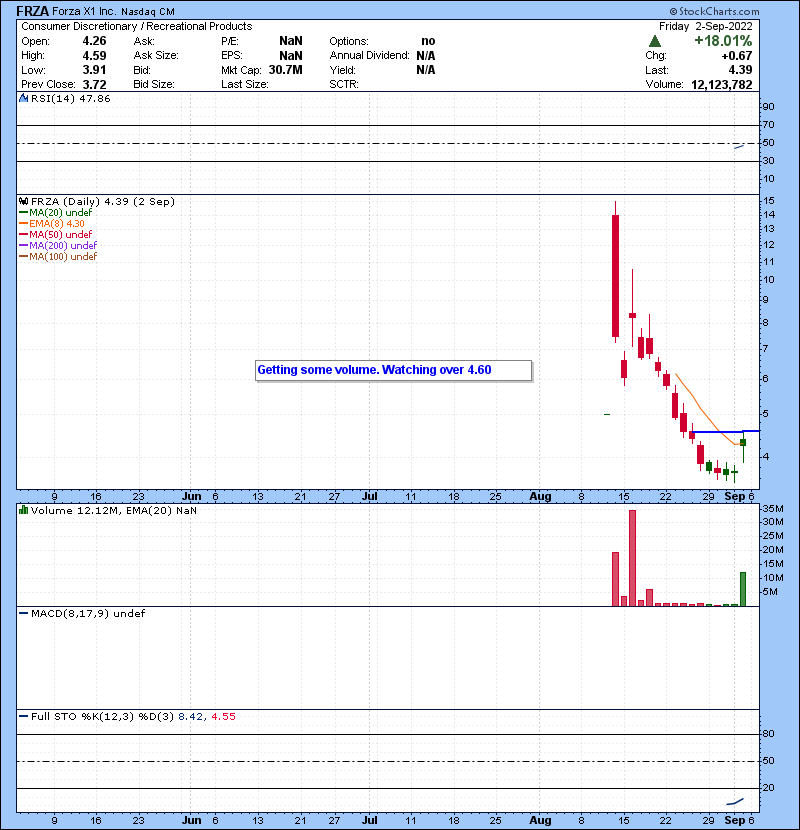
Task: Click the blue dash before Full STO
Action: coord(23,717)
